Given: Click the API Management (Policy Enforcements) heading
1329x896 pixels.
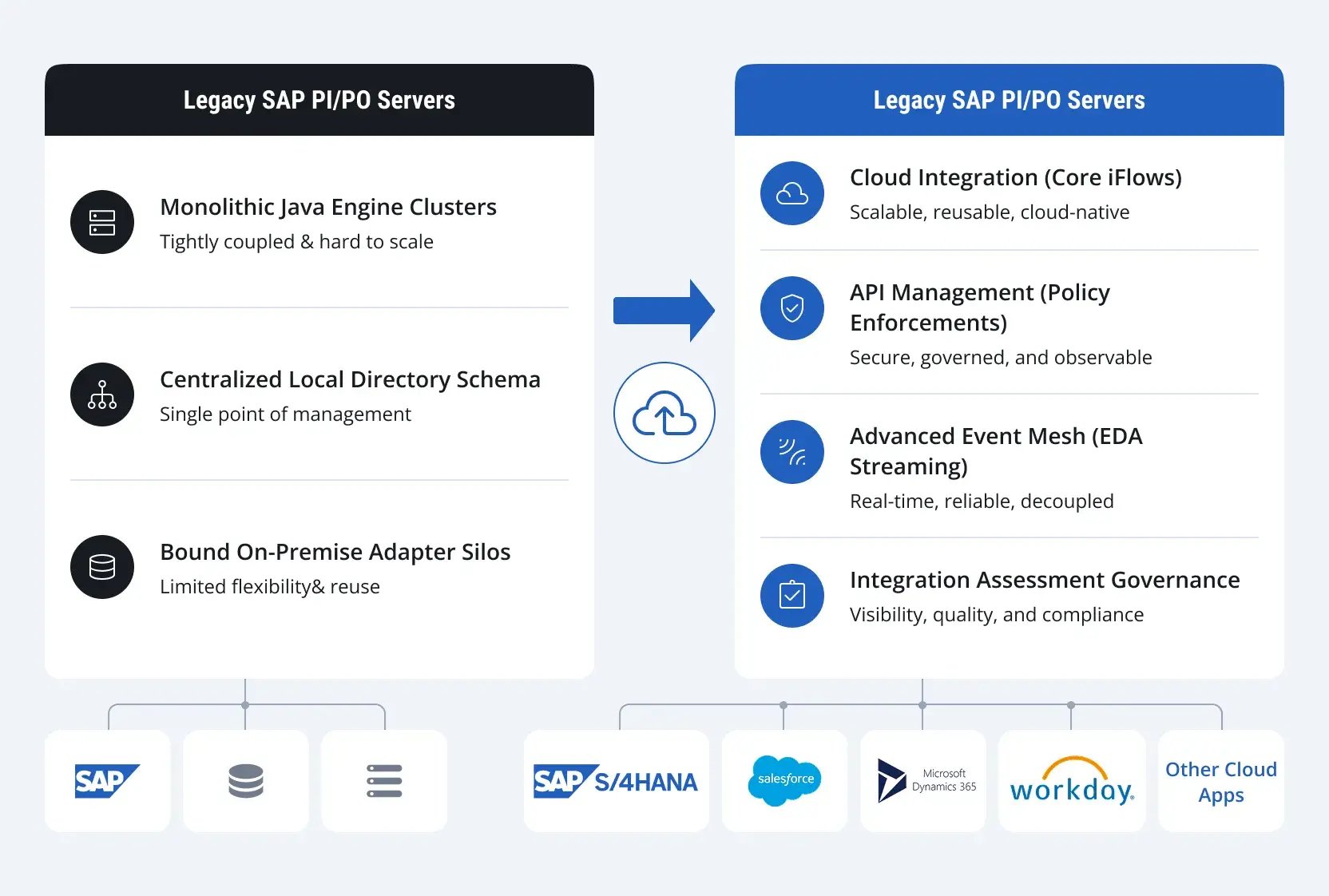Looking at the screenshot, I should [x=980, y=307].
